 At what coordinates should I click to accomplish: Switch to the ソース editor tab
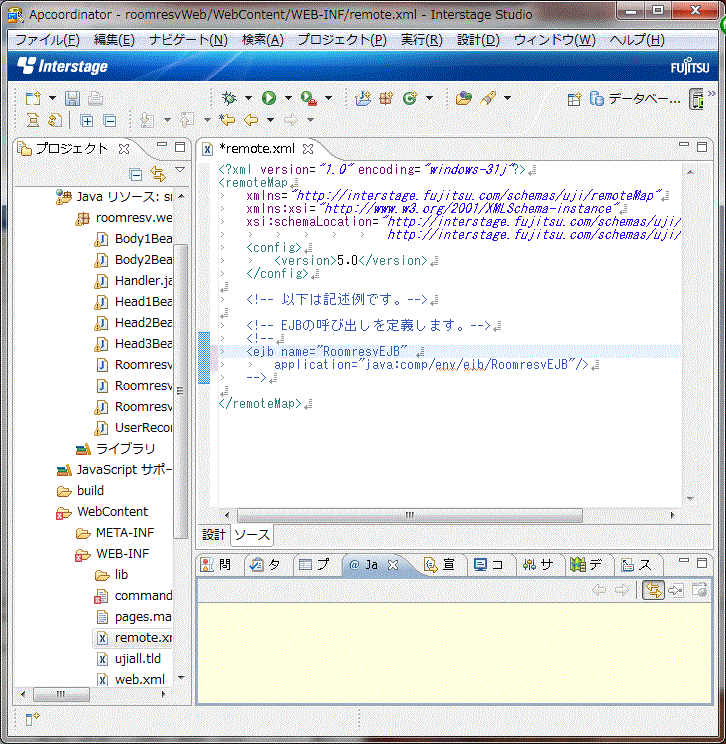point(252,535)
